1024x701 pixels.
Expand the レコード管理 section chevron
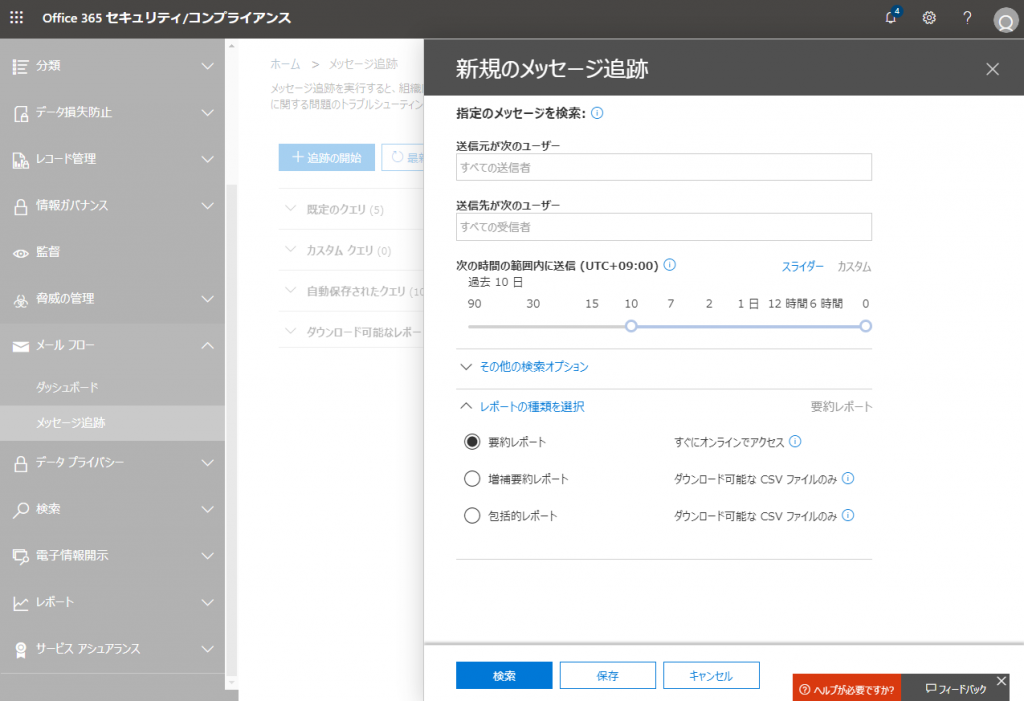208,159
